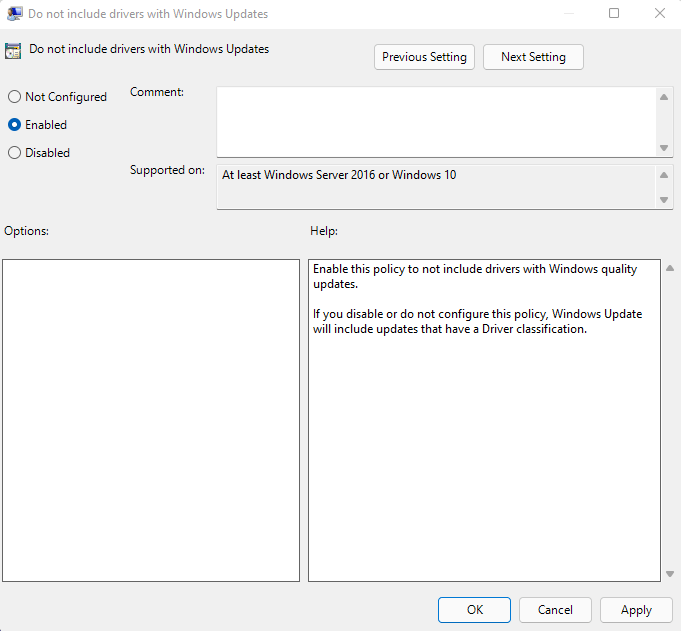
Task: Apply the policy setting
Action: point(636,610)
